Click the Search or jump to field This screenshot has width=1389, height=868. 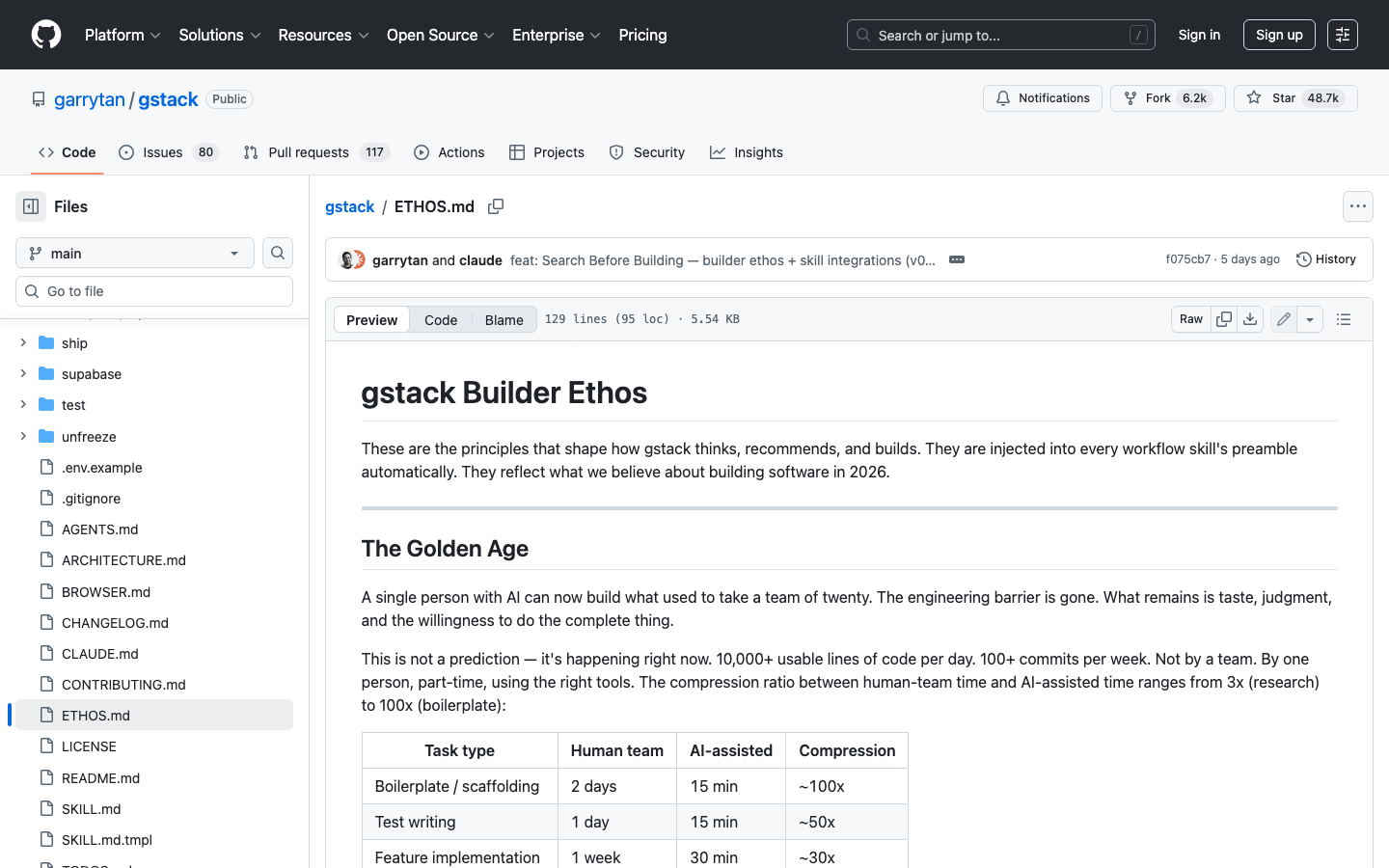coord(1001,35)
